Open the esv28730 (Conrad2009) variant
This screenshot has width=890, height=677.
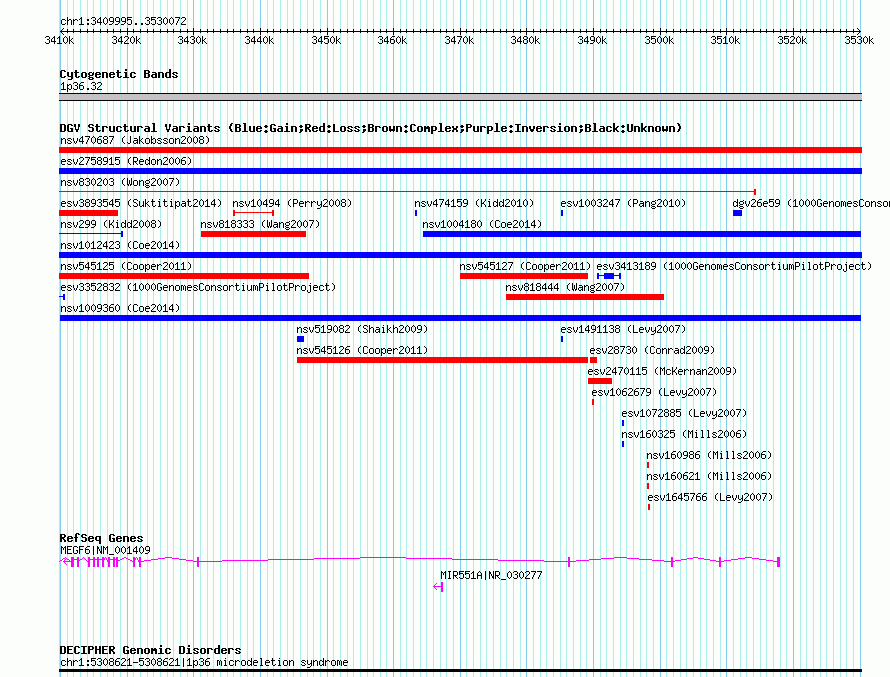(652, 350)
